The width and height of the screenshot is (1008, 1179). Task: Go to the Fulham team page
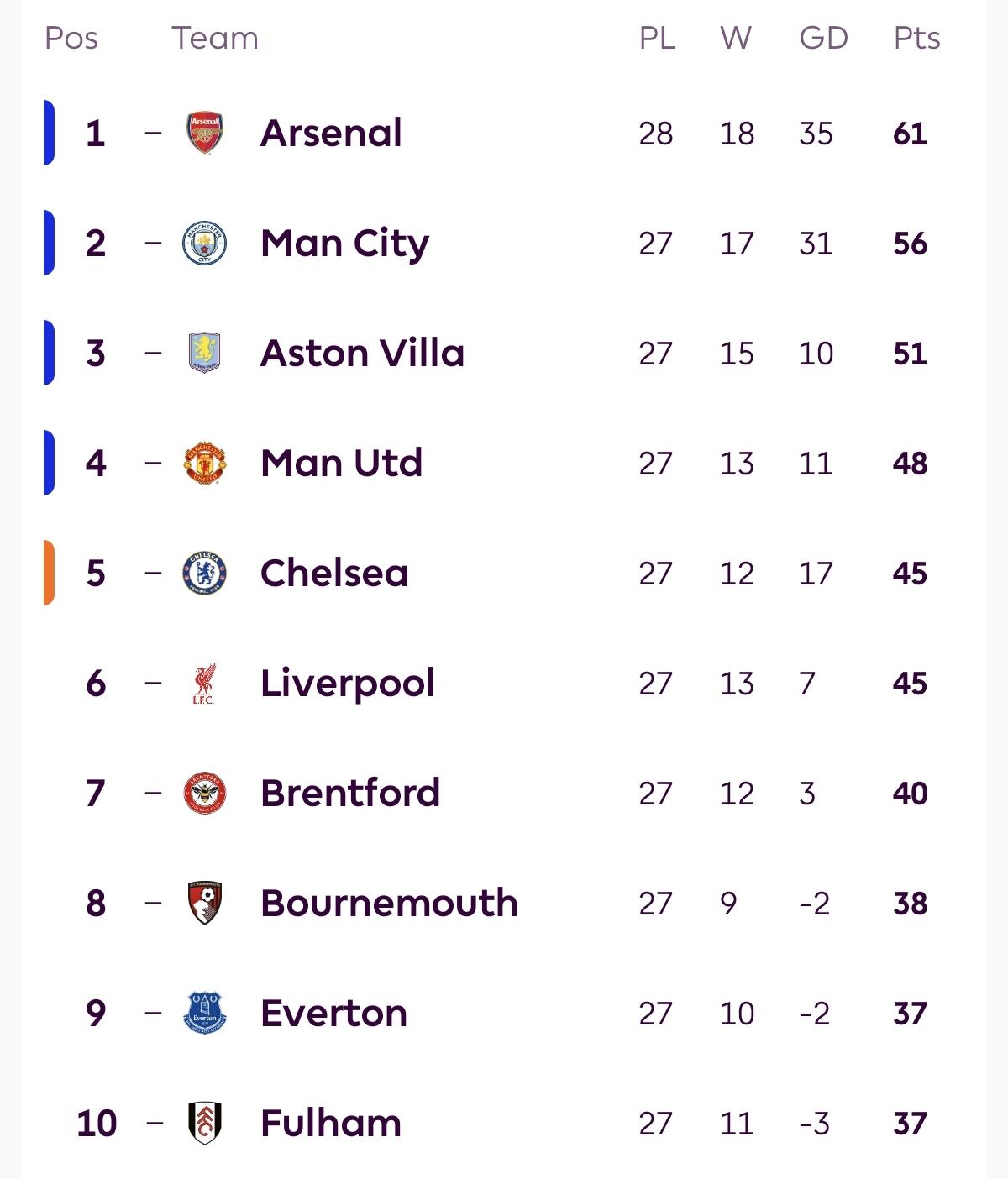tap(331, 1123)
